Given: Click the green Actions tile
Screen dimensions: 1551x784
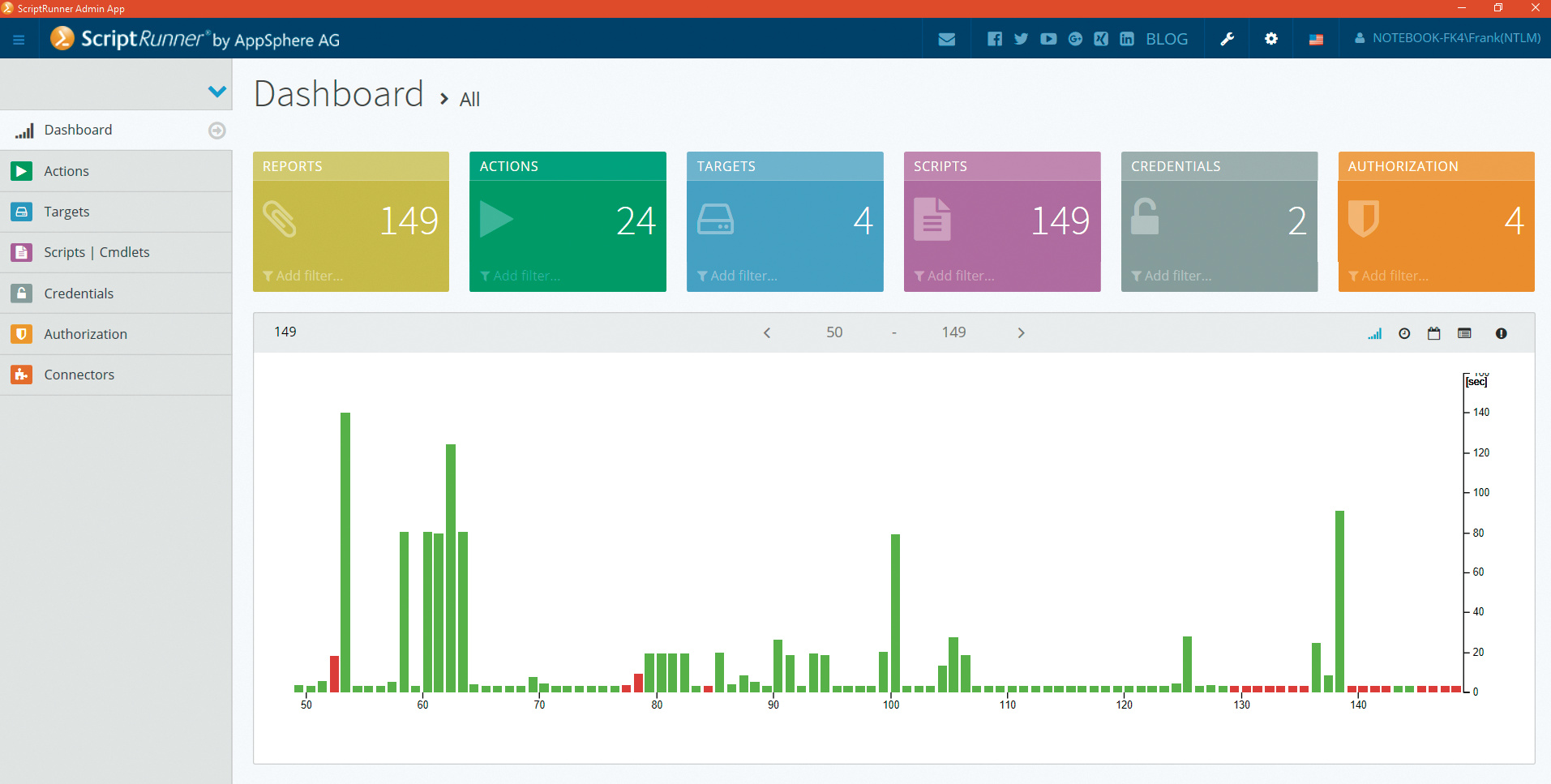Looking at the screenshot, I should 568,221.
